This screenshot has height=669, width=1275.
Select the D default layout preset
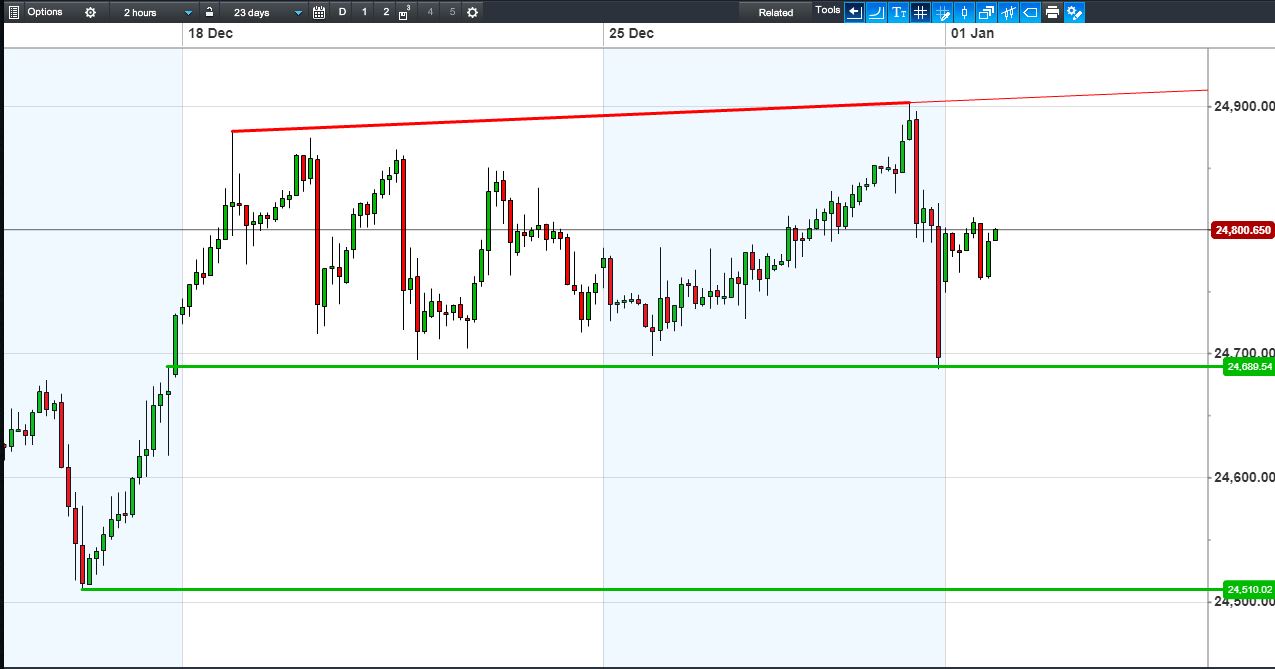[x=343, y=12]
